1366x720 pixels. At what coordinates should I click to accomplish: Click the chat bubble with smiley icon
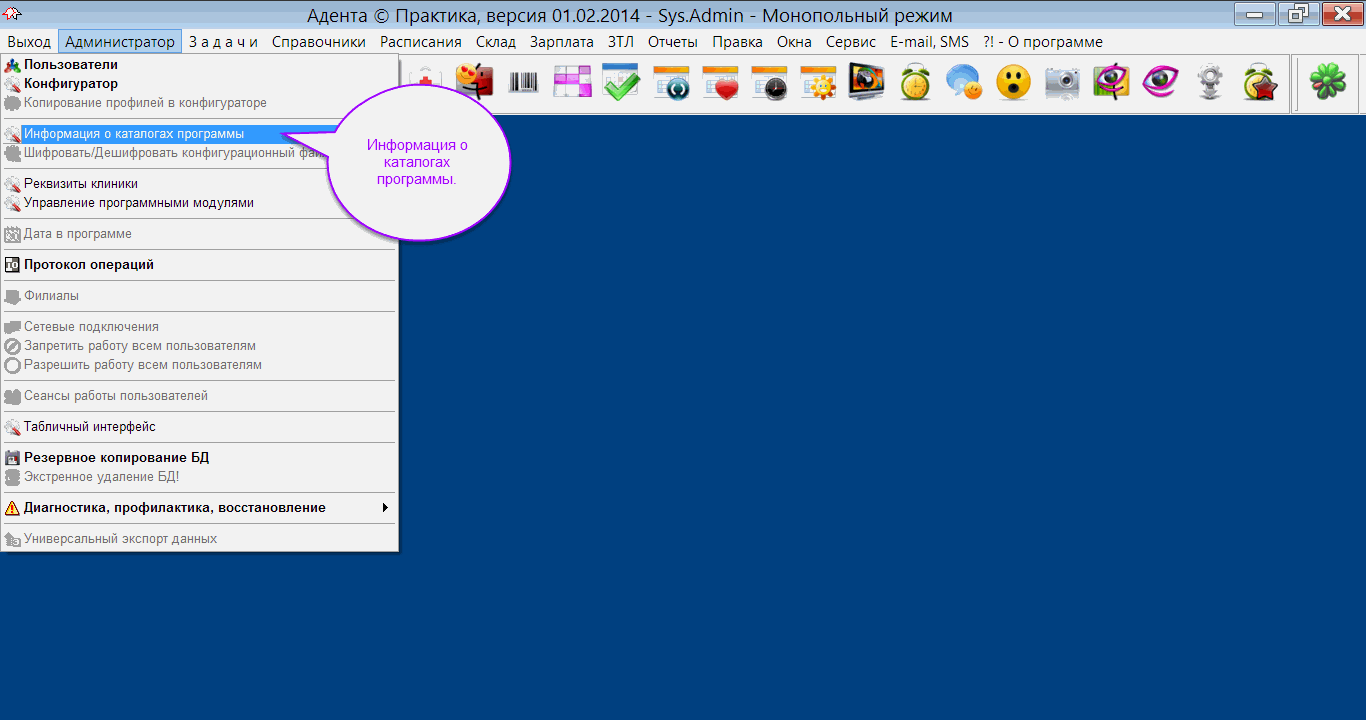(964, 83)
